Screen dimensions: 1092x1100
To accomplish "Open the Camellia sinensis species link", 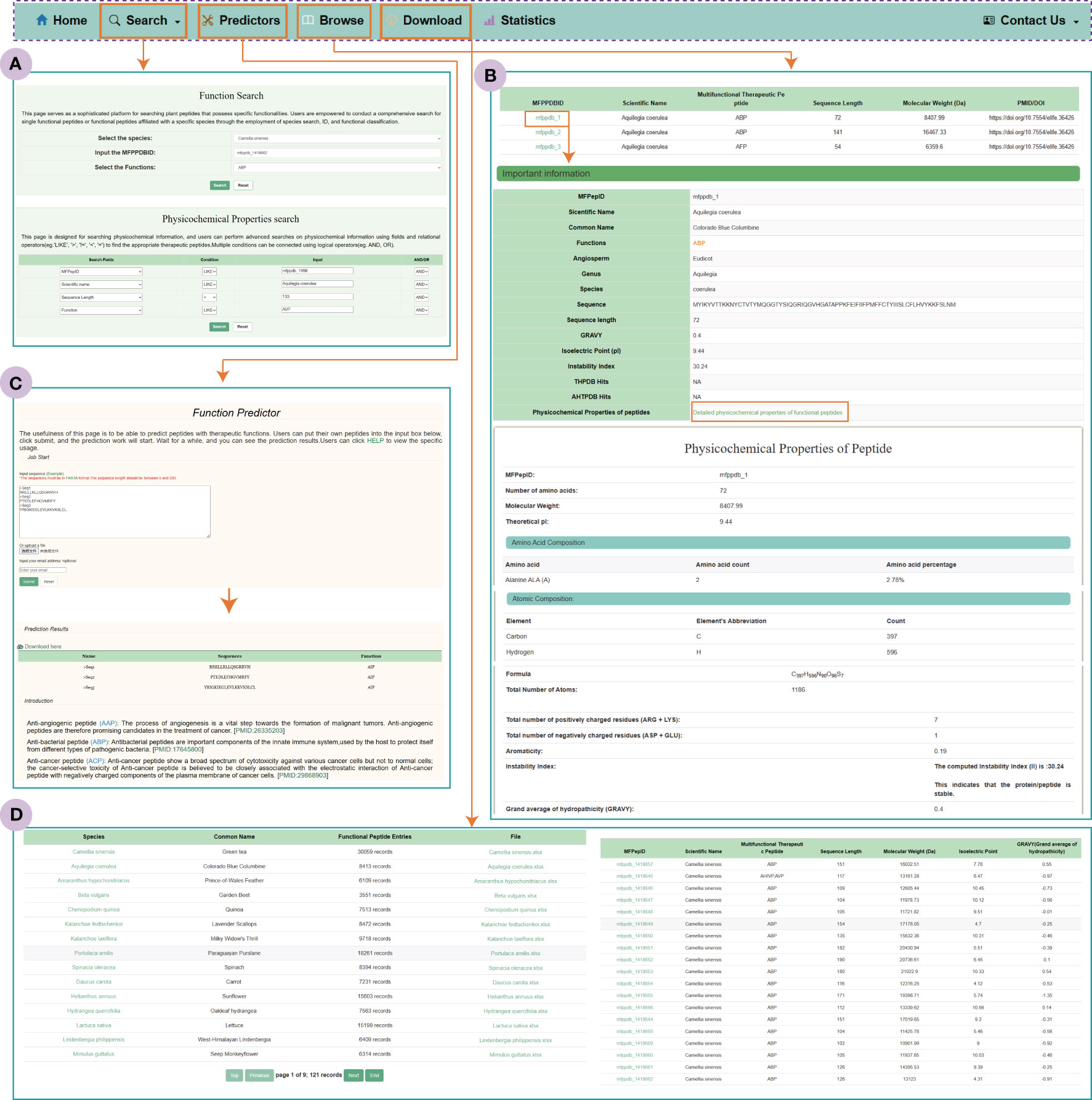I will (x=94, y=852).
